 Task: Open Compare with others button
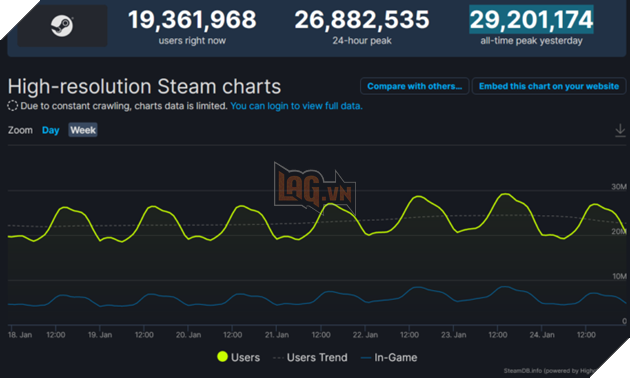(x=415, y=86)
